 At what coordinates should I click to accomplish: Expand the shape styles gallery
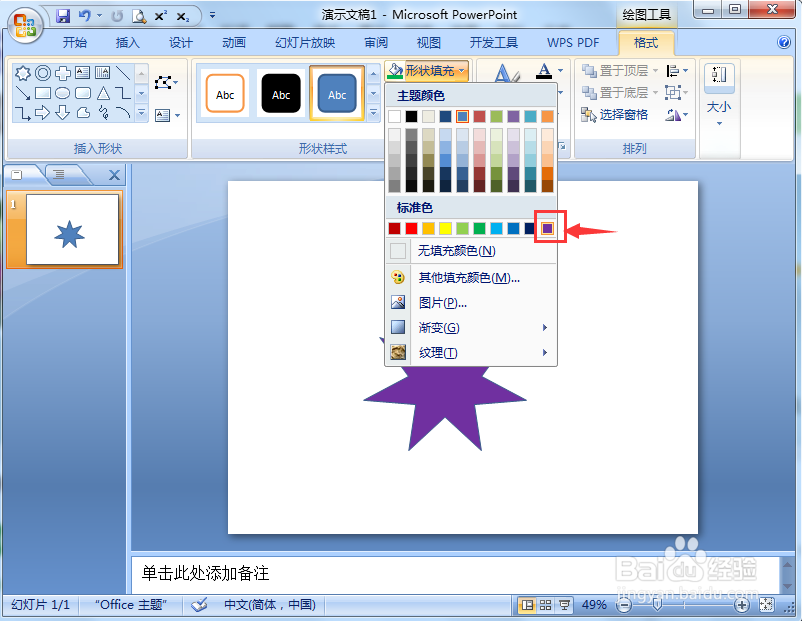click(373, 113)
